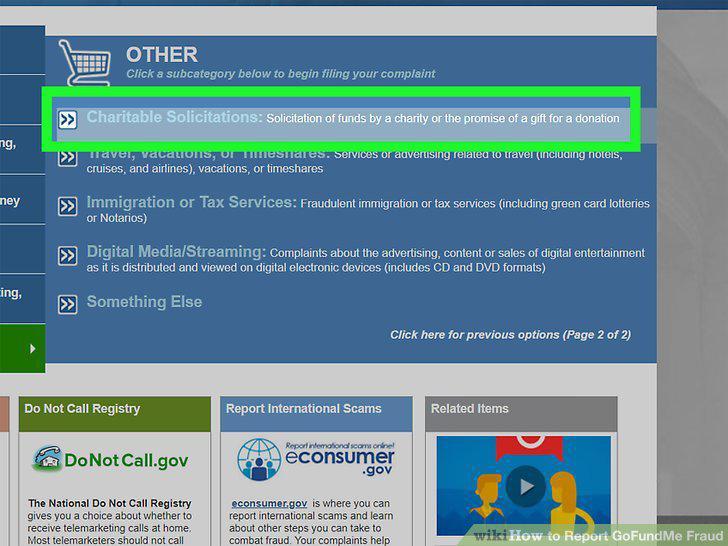Click the DoNotCall.gov logo
Image resolution: width=728 pixels, height=546 pixels.
click(110, 459)
